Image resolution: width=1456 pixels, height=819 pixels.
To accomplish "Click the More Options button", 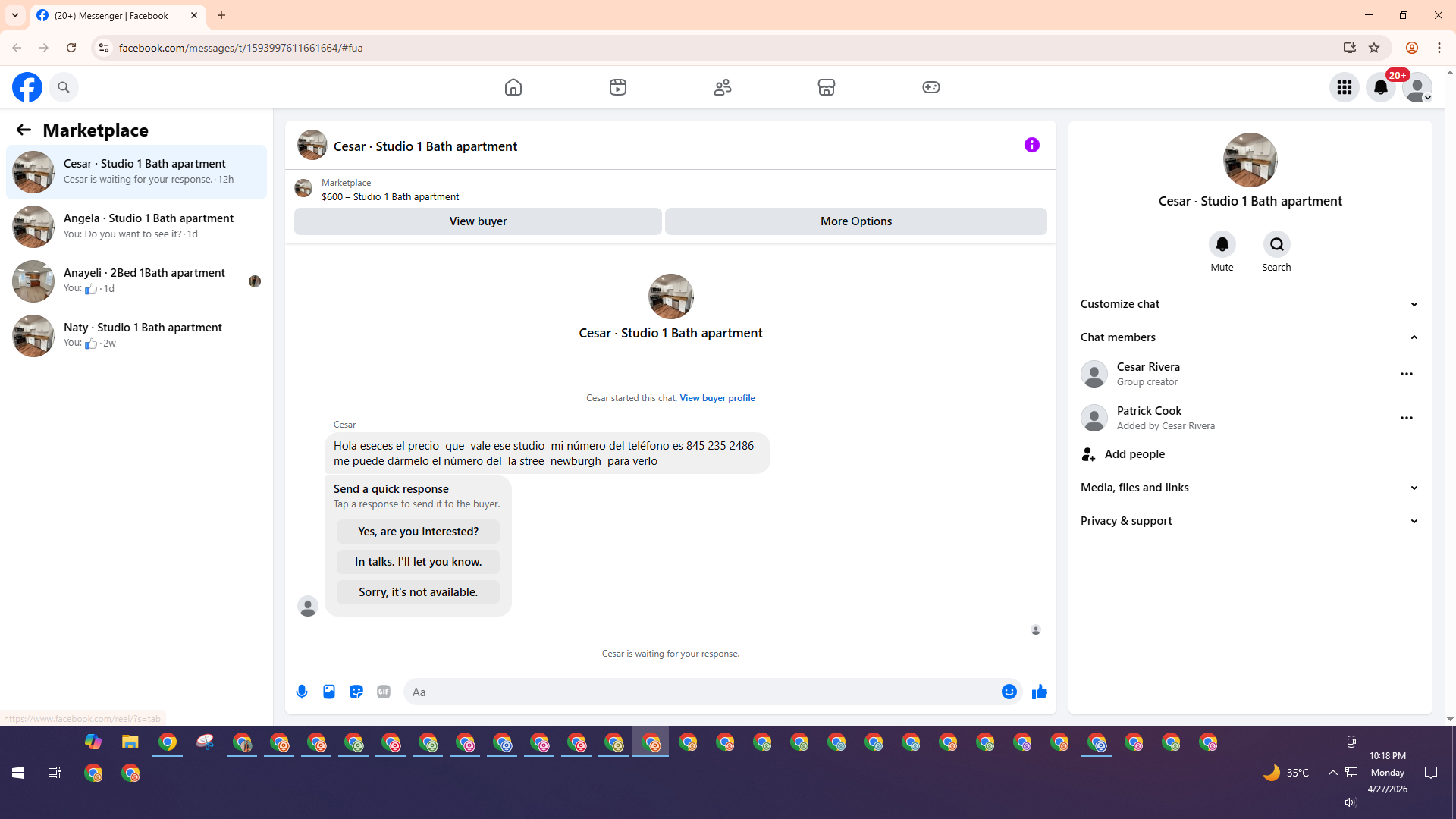I will [x=856, y=221].
